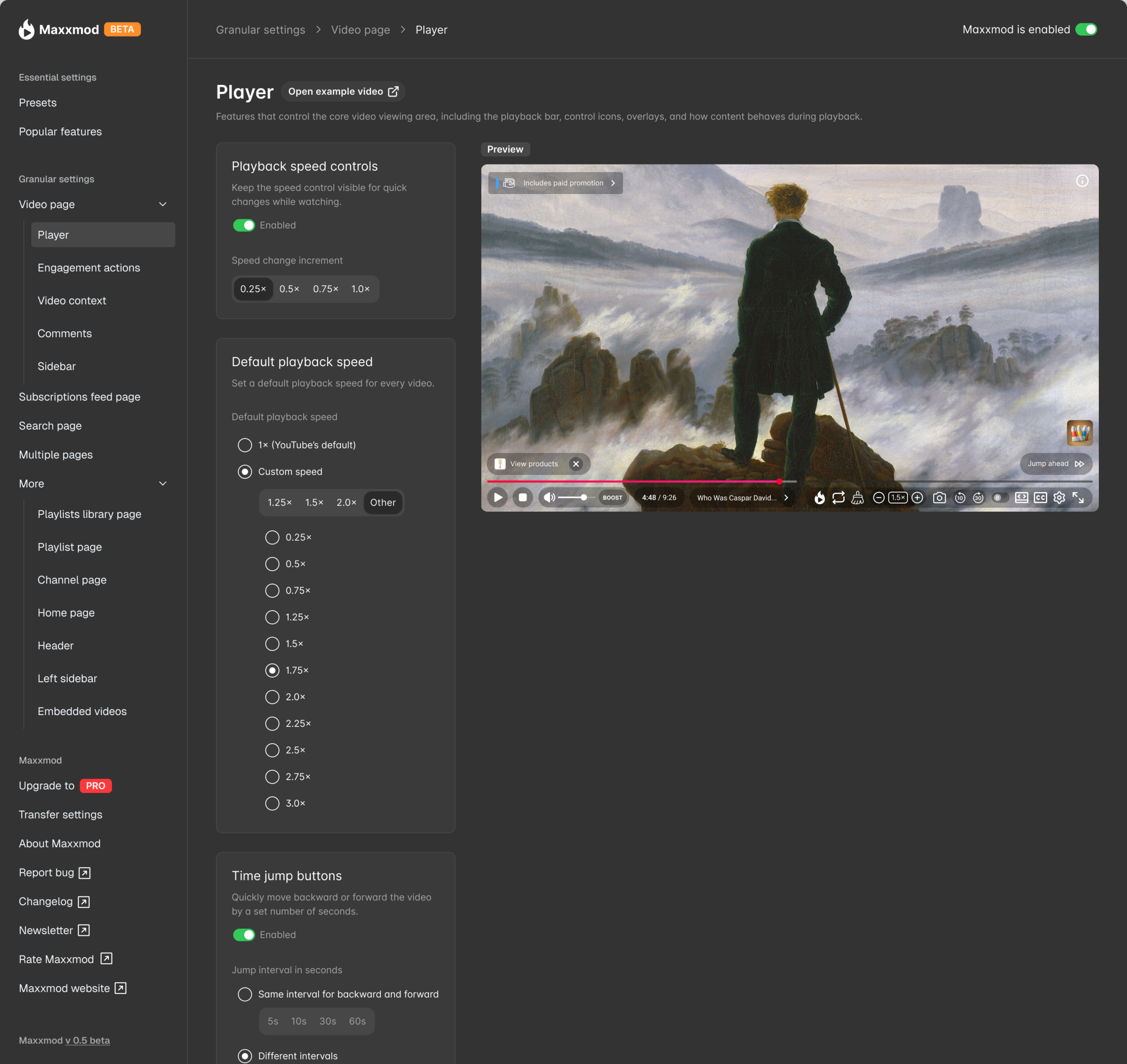1127x1064 pixels.
Task: Click the Upgrade to PRO link
Action: tap(65, 785)
